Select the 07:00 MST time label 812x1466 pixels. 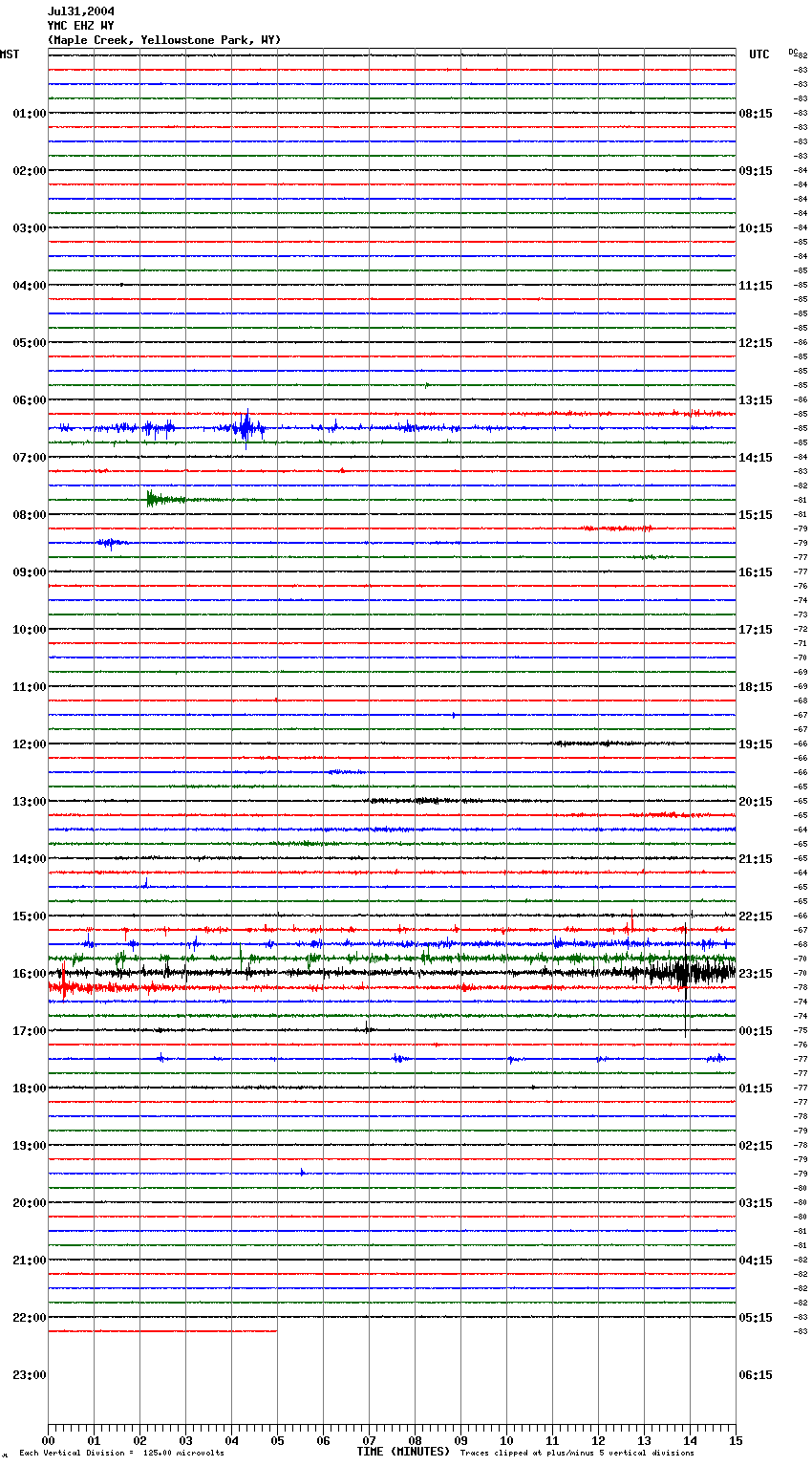point(30,458)
